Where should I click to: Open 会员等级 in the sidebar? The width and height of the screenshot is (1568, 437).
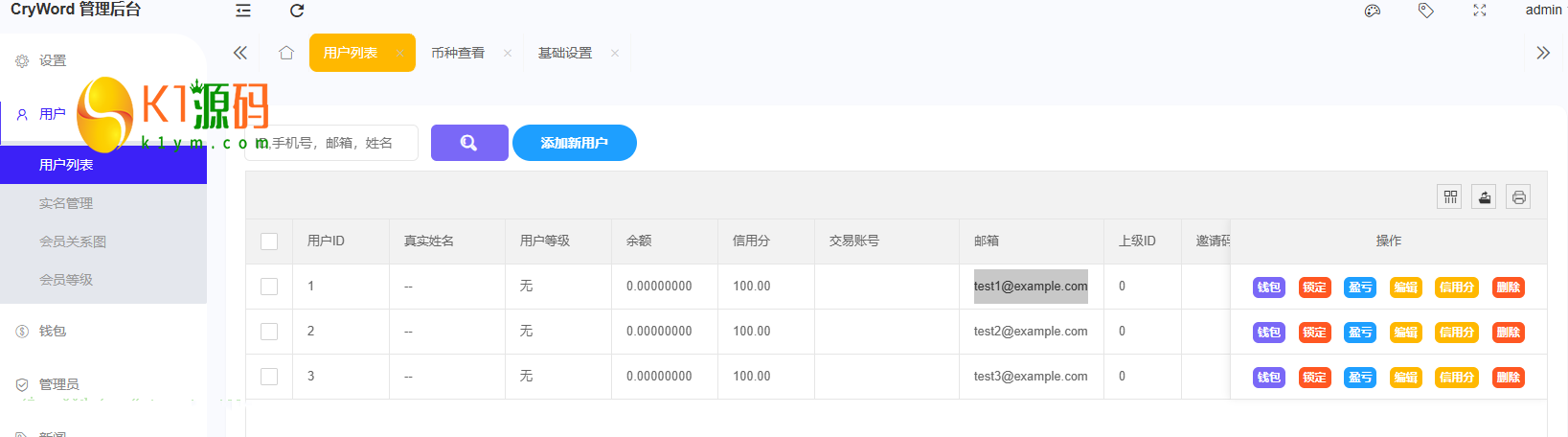[x=103, y=280]
